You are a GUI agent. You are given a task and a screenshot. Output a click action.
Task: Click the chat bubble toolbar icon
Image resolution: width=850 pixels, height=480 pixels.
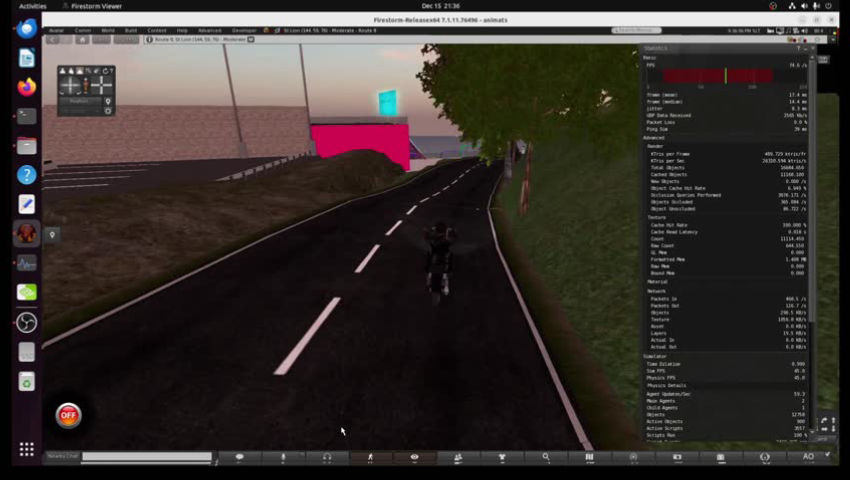(x=239, y=457)
